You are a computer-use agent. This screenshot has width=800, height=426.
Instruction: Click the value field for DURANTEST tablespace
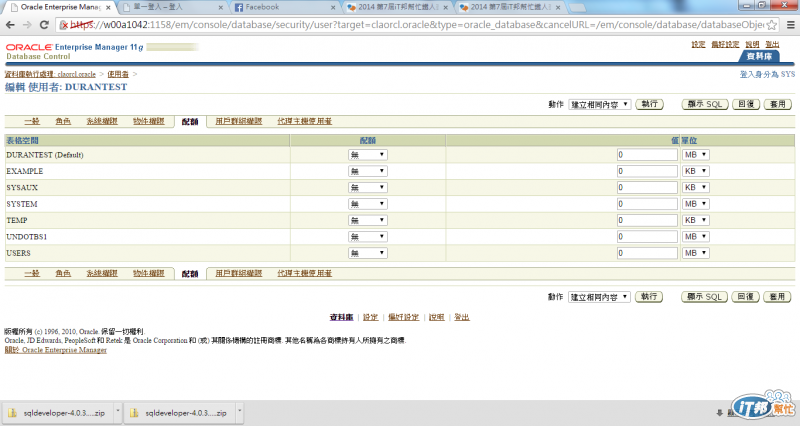[647, 155]
